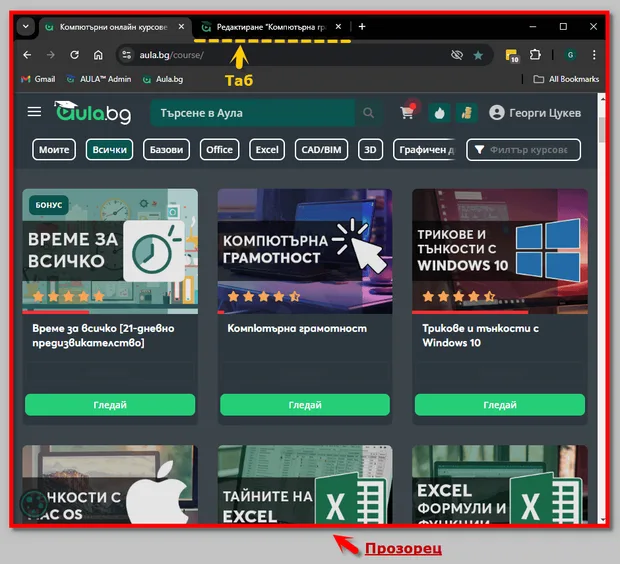Viewport: 620px width, 564px height.
Task: Go back to the previous page
Action: click(x=27, y=55)
